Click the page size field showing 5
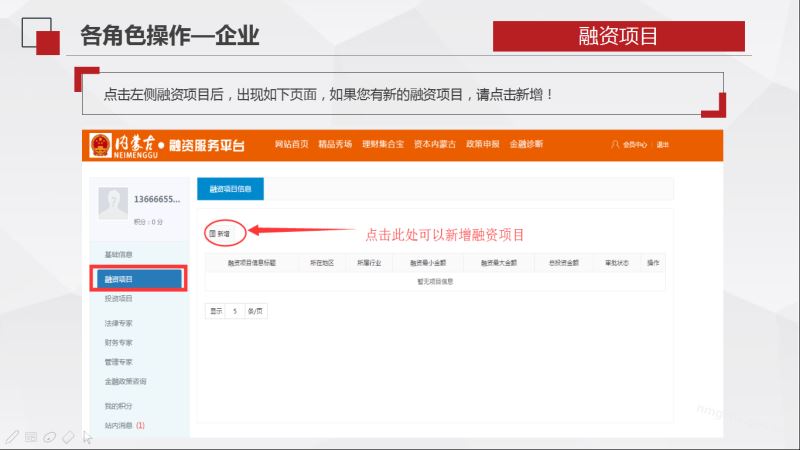The height and width of the screenshot is (450, 800). click(236, 311)
